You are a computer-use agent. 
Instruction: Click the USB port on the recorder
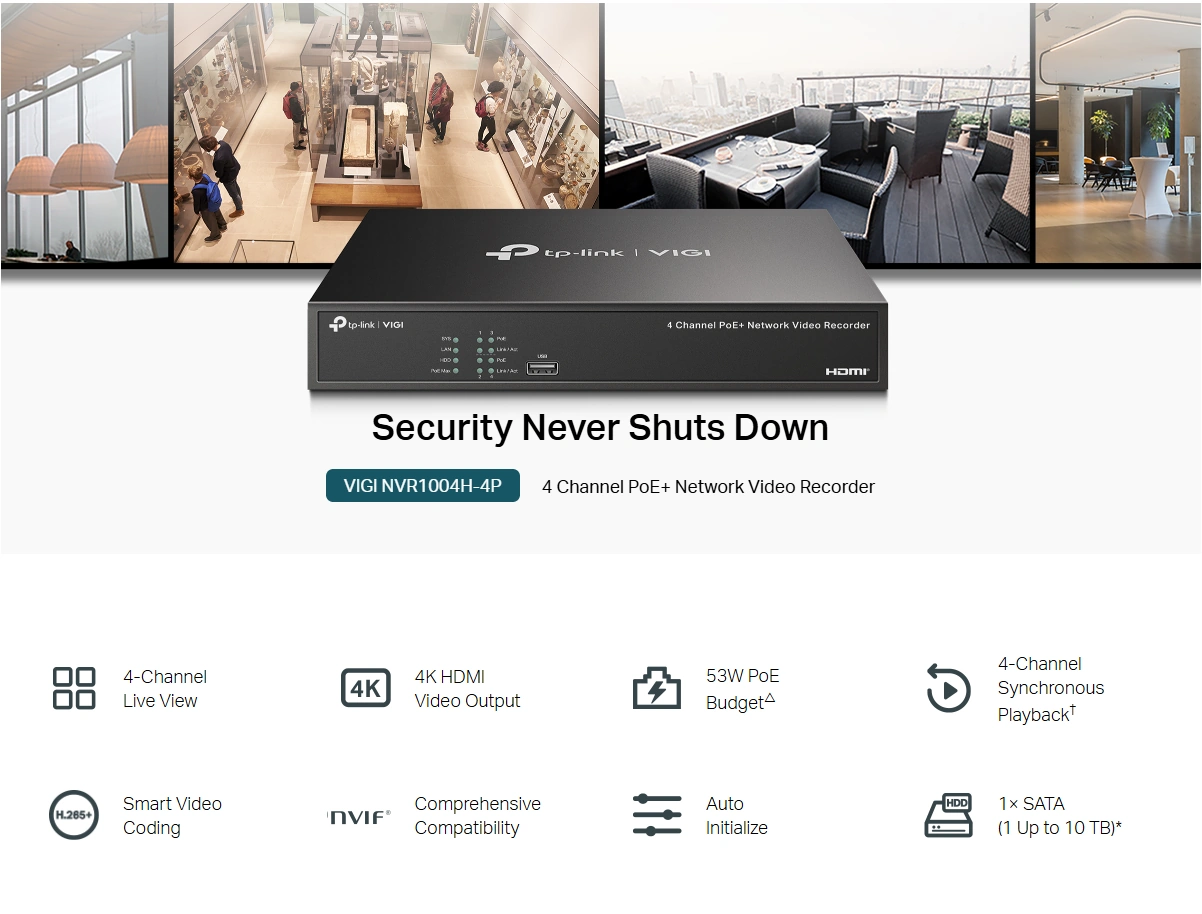[542, 367]
